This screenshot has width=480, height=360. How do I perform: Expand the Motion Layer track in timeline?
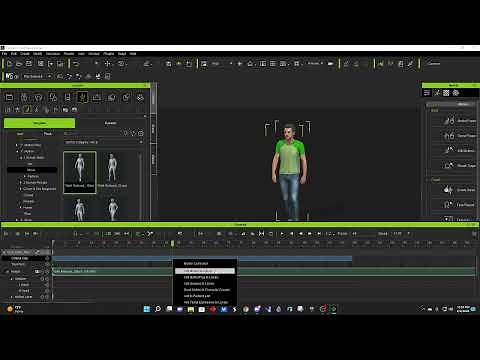12,297
